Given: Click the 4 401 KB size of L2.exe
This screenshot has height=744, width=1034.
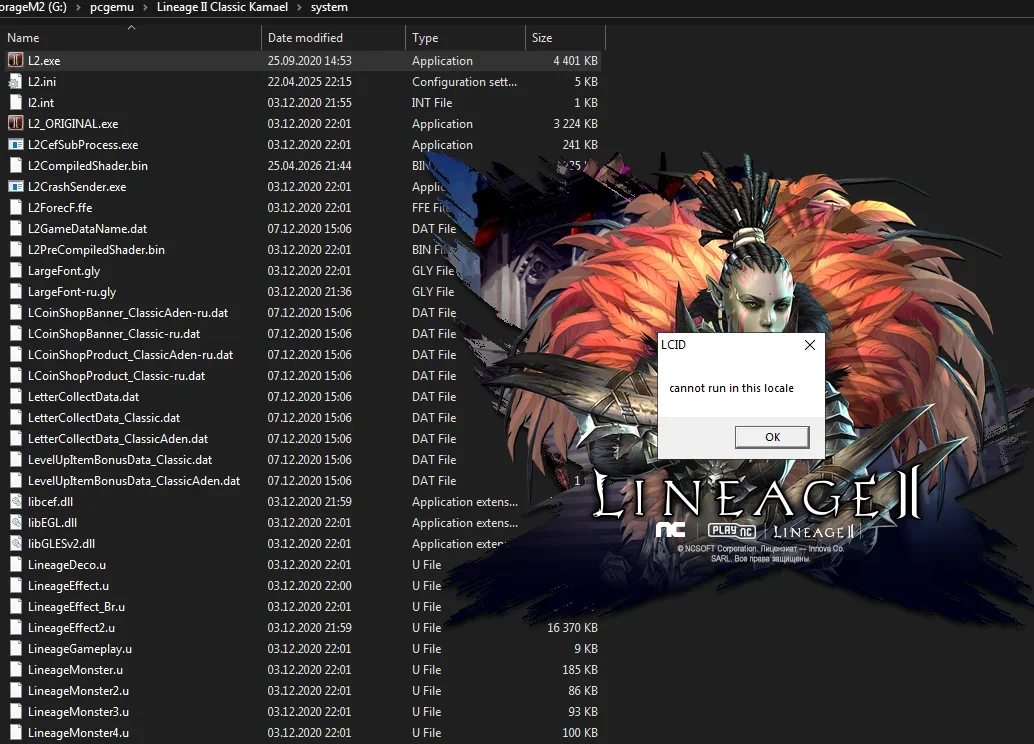Looking at the screenshot, I should pos(576,61).
